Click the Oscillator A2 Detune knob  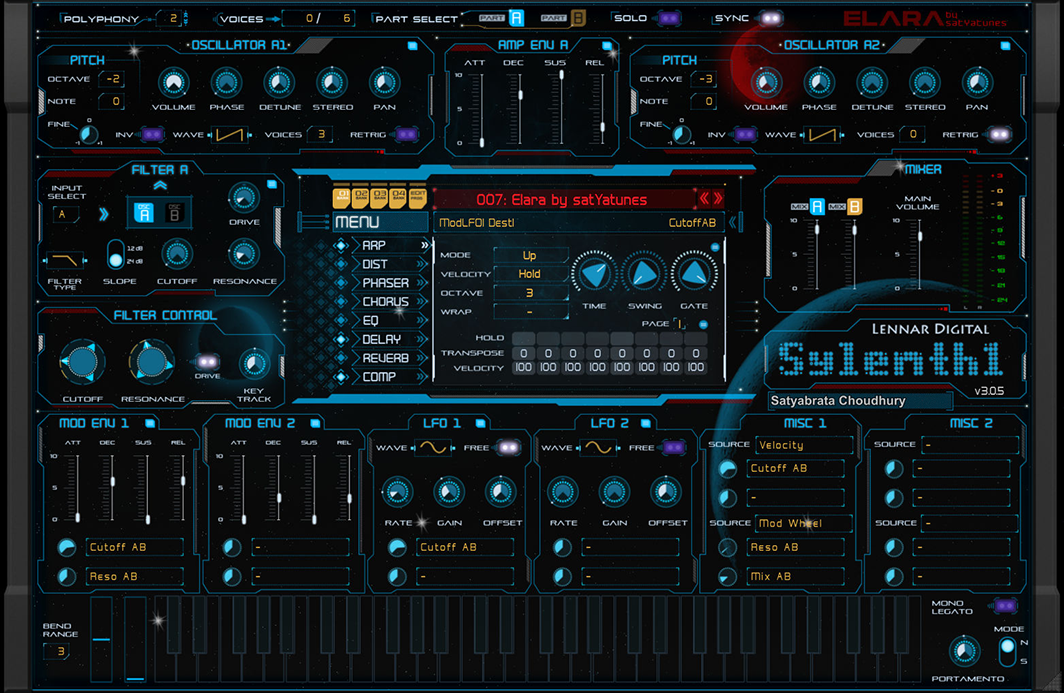[x=872, y=83]
